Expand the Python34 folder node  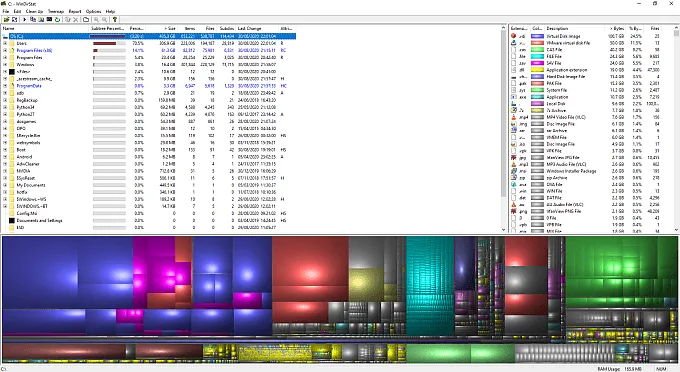(5, 107)
